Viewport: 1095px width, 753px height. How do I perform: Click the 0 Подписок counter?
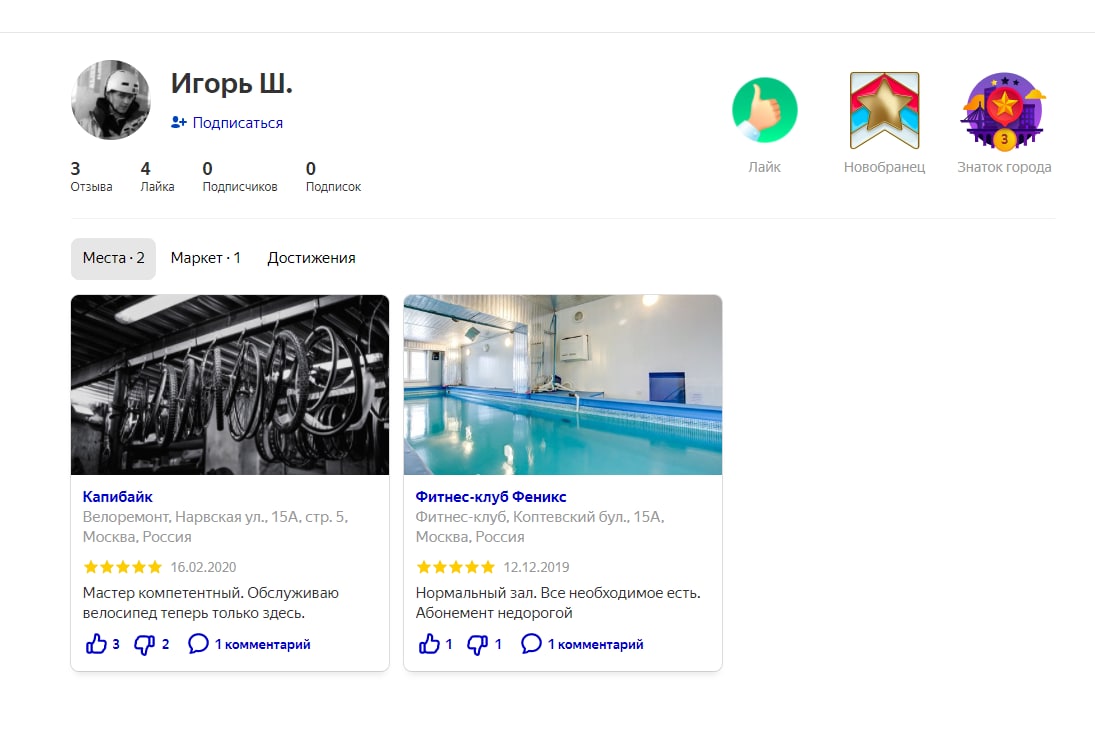tap(333, 177)
